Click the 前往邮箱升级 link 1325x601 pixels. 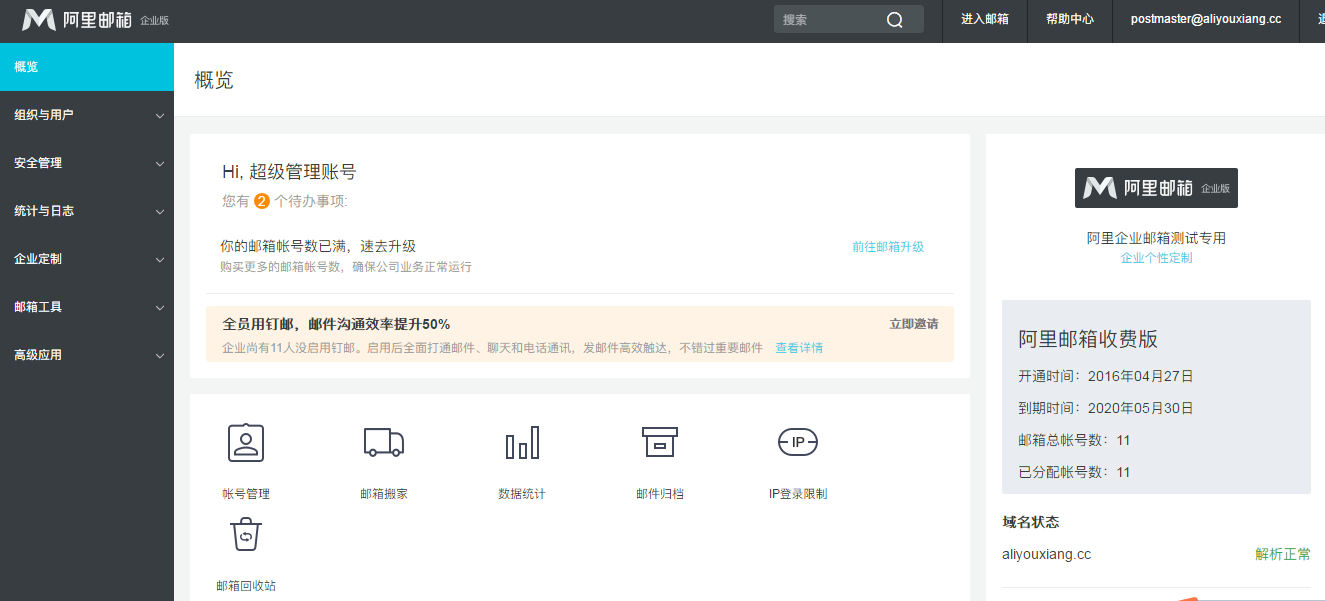pyautogui.click(x=887, y=247)
